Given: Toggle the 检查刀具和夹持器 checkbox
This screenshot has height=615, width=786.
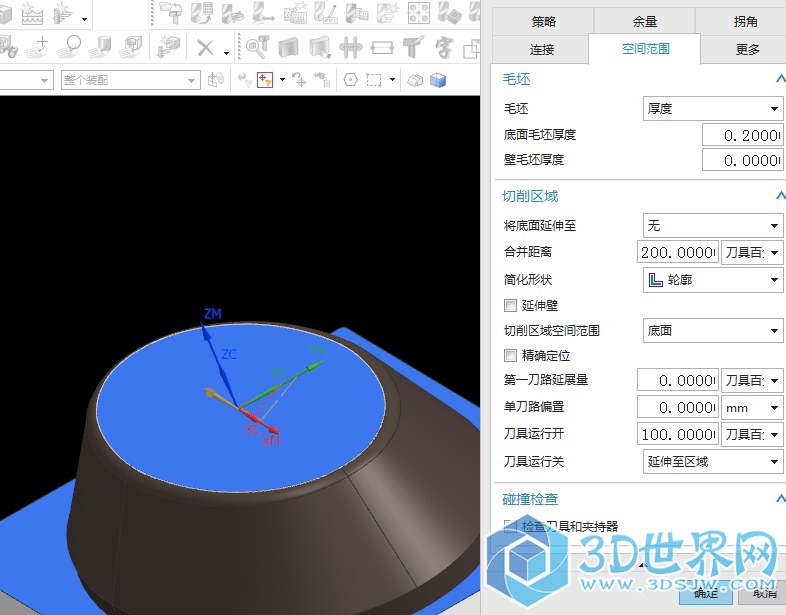Looking at the screenshot, I should tap(510, 526).
